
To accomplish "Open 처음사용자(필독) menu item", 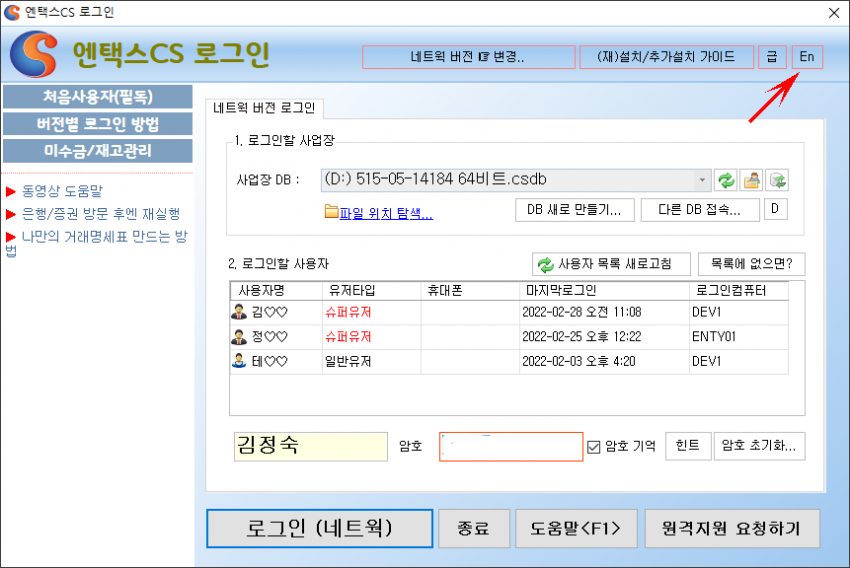I will pos(98,97).
